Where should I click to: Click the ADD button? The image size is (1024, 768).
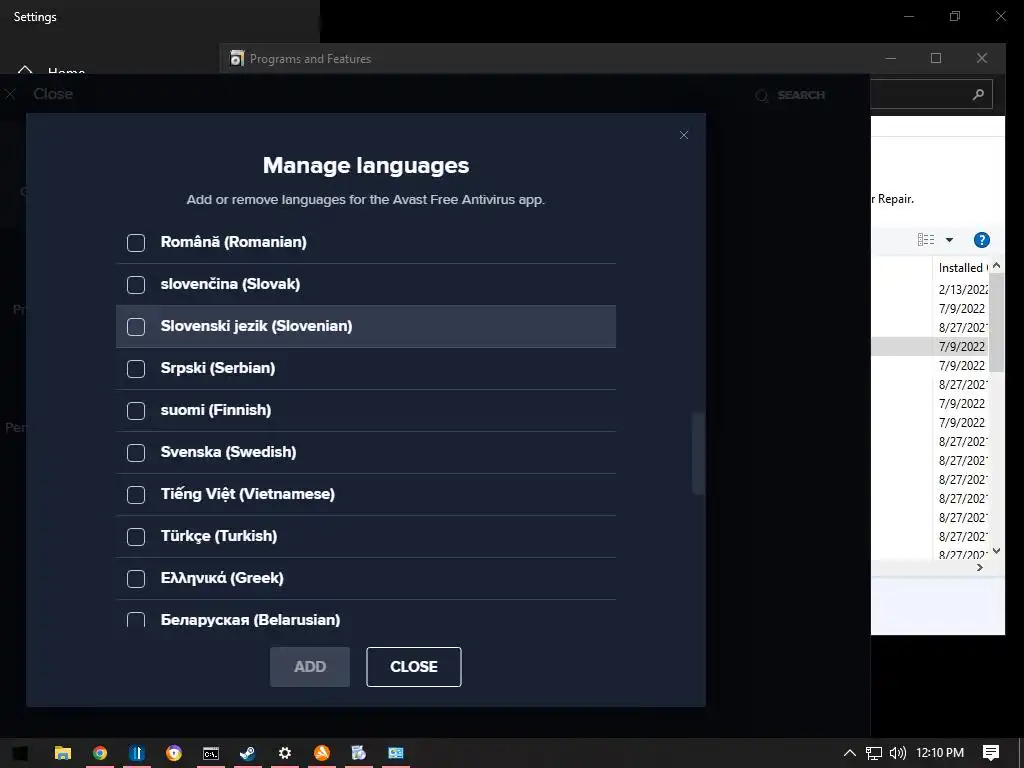click(310, 667)
